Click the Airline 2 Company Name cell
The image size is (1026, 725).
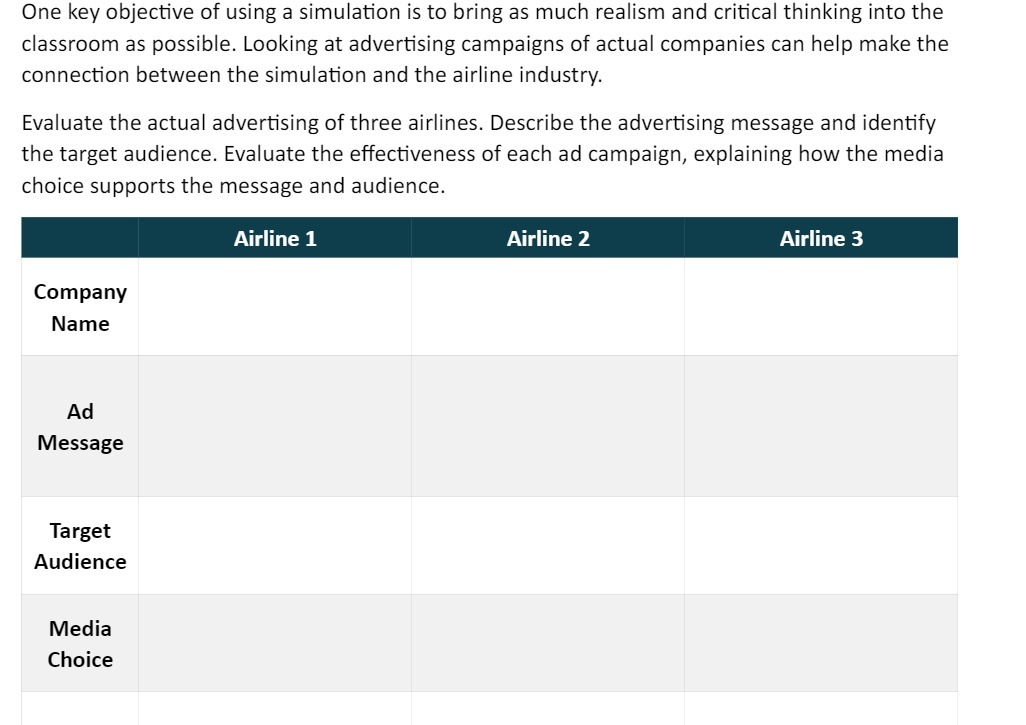[x=548, y=307]
